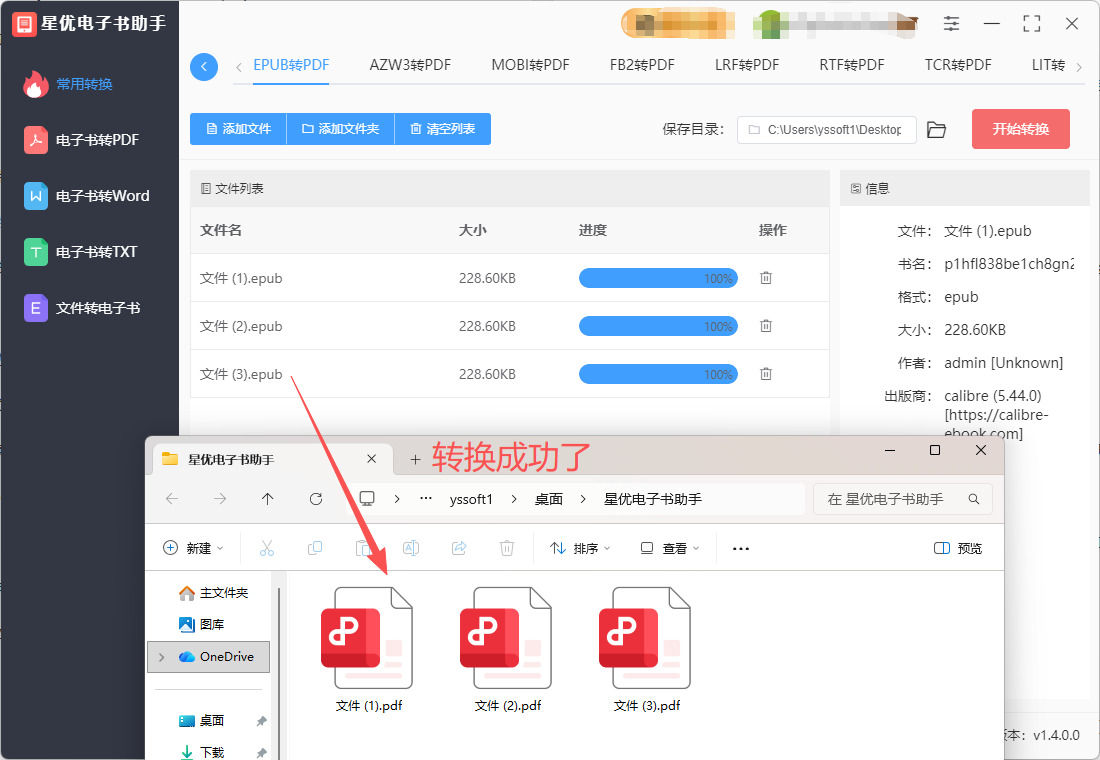Go up one folder level in Explorer
Screen dimensions: 1100x760
(x=267, y=499)
